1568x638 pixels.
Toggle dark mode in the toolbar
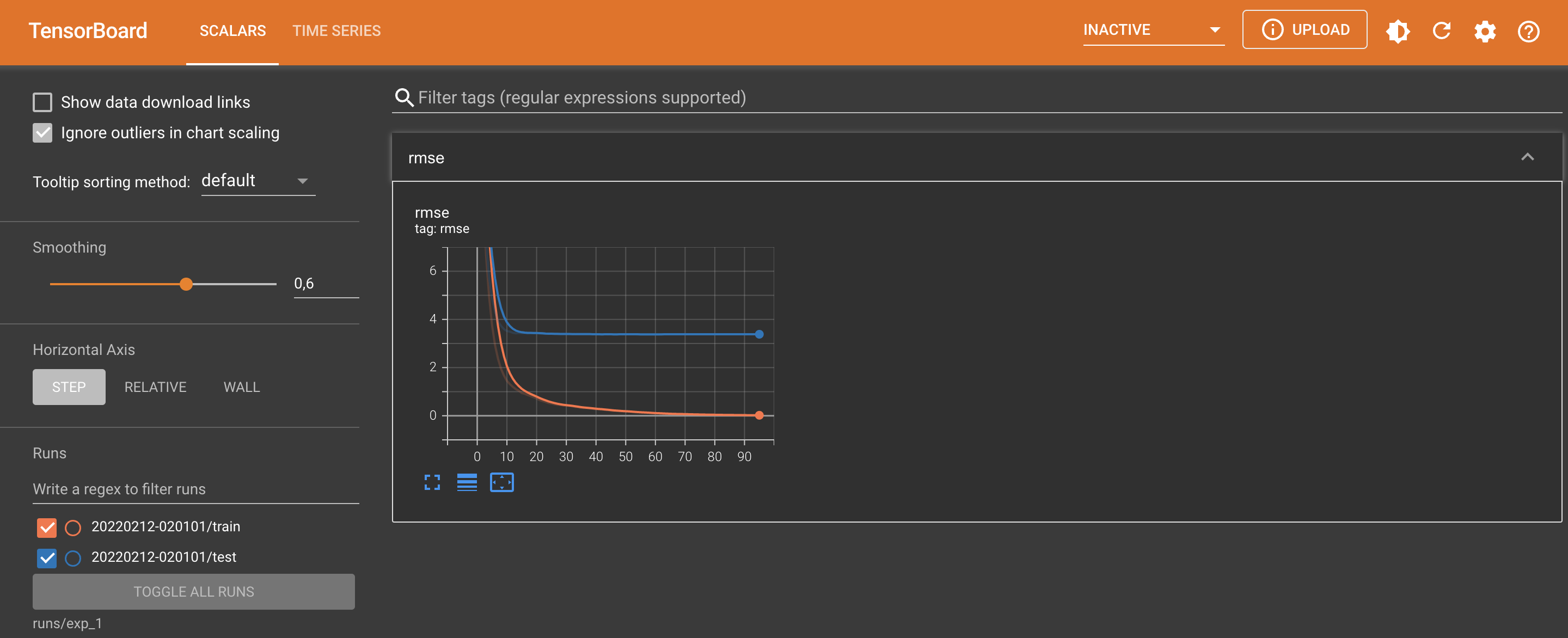[1398, 30]
